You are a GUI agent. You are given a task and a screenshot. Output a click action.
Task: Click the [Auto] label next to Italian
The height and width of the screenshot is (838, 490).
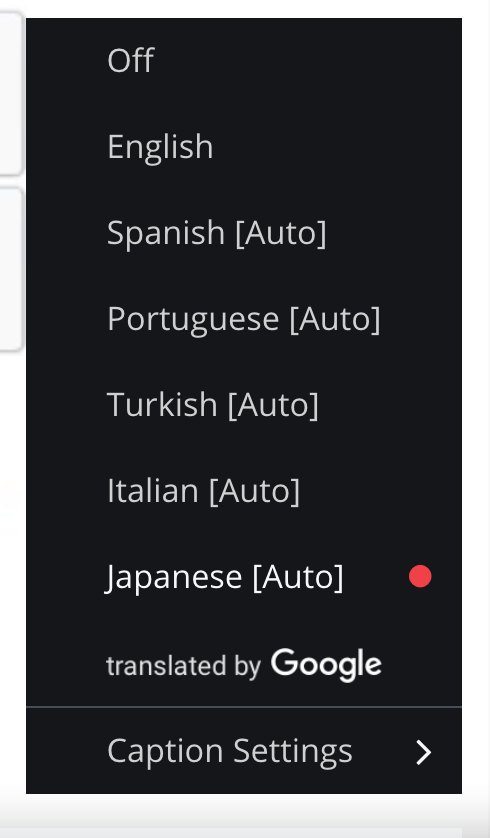click(254, 491)
